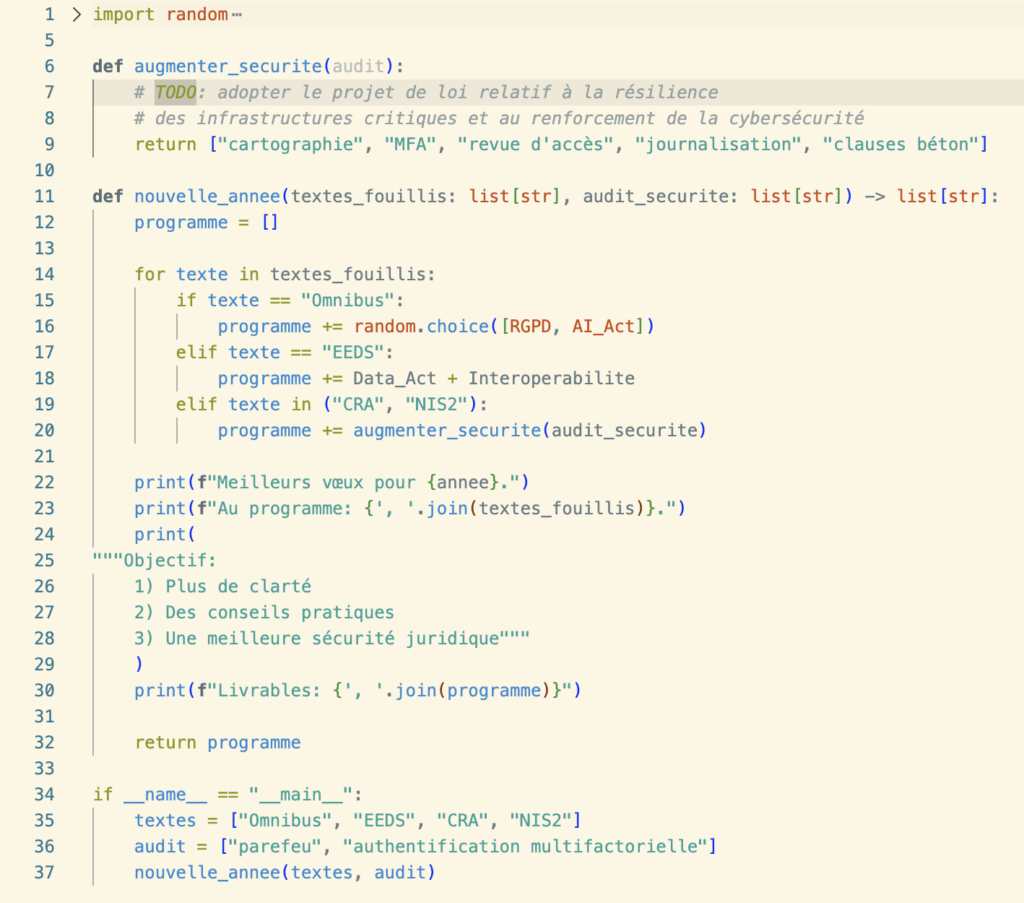Click the return programme statement
1024x903 pixels.
(218, 743)
